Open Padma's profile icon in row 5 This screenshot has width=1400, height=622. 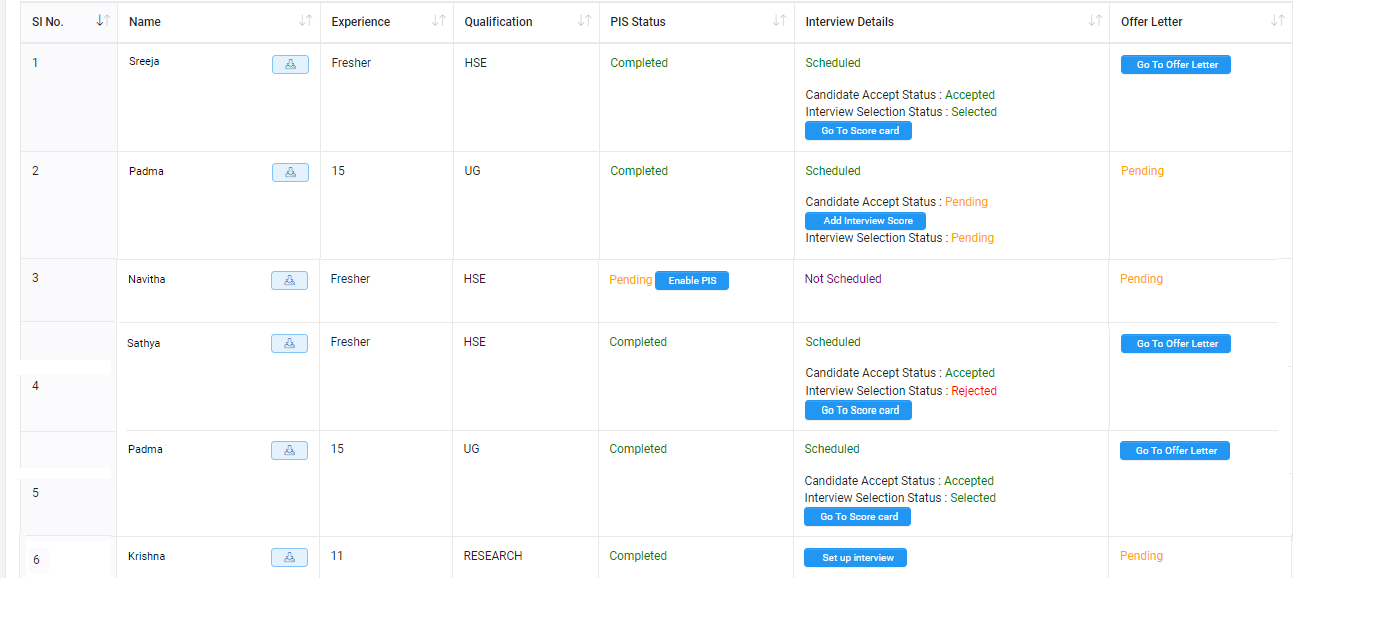click(x=289, y=450)
